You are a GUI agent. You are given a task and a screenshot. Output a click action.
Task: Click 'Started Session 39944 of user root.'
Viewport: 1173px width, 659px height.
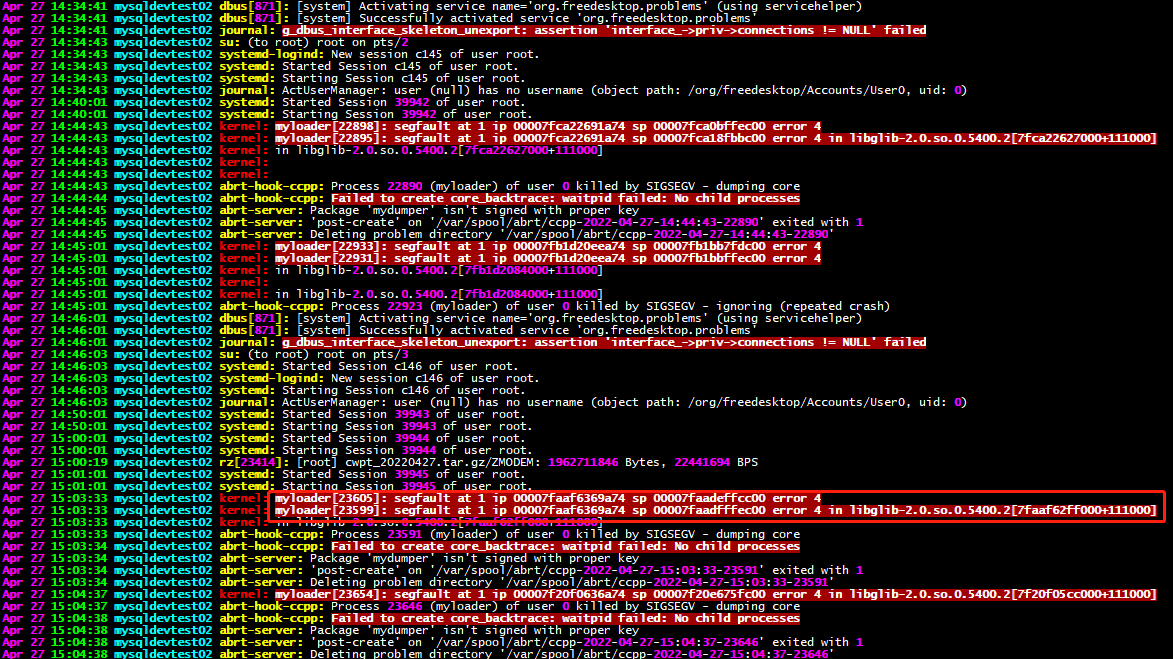pos(403,438)
